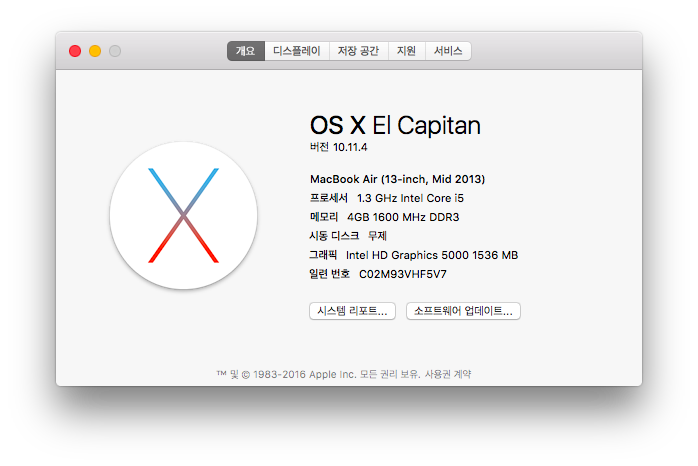This screenshot has width=698, height=466.
Task: Click the startup disk value 무제
Action: pos(377,236)
